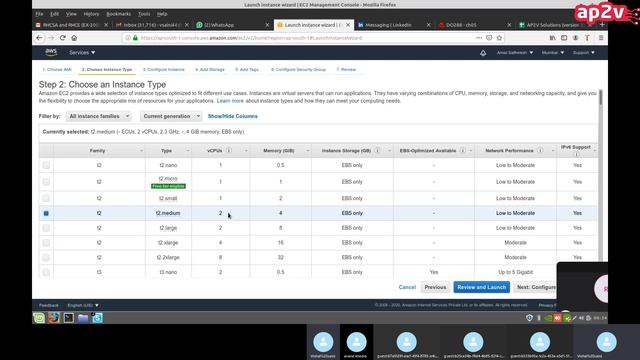Image resolution: width=640 pixels, height=360 pixels.
Task: Open the page actions three-dot menu
Action: tap(479, 38)
